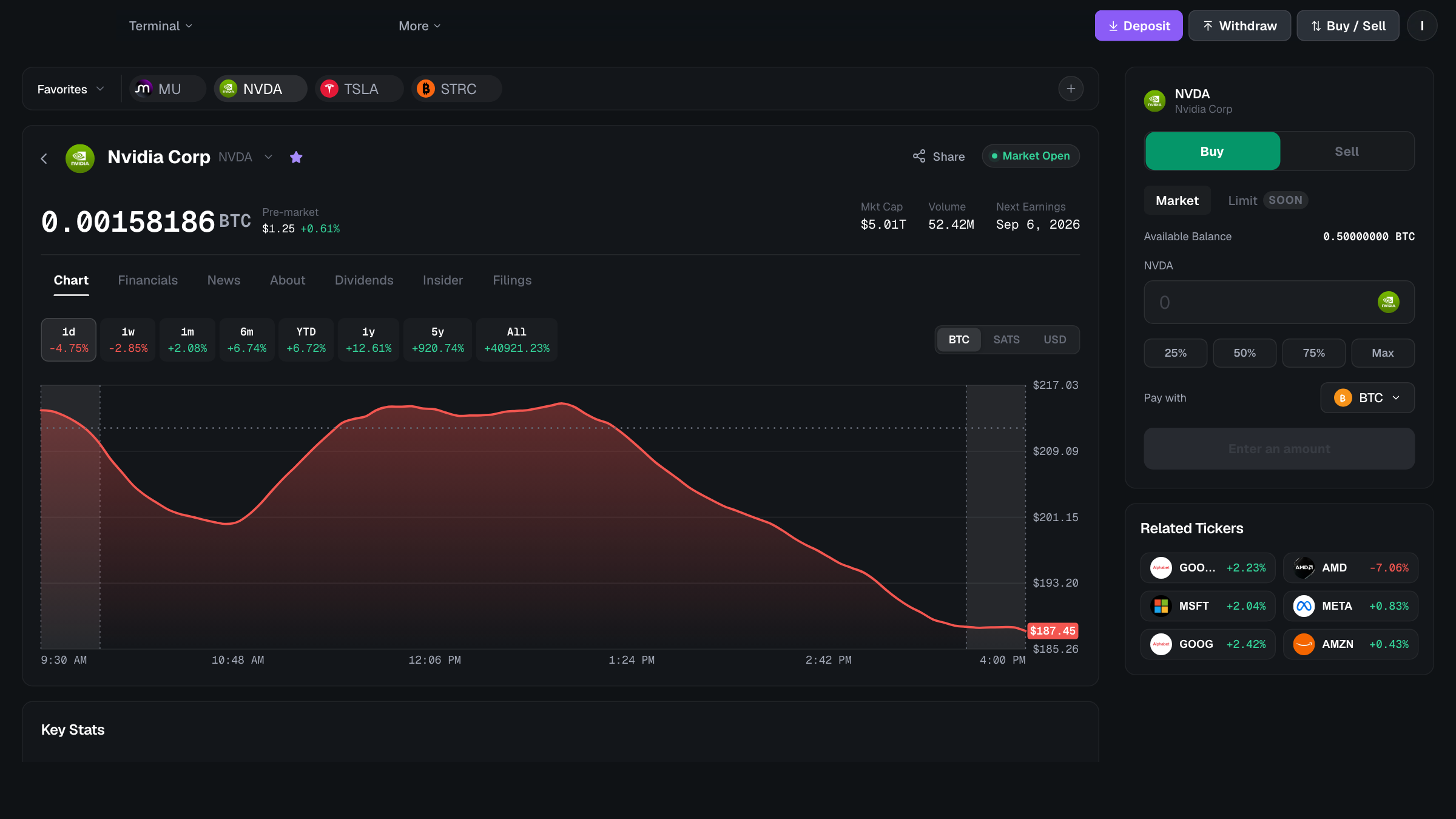
Task: Open the GOO... related ticker at +2.23%
Action: 1208,568
